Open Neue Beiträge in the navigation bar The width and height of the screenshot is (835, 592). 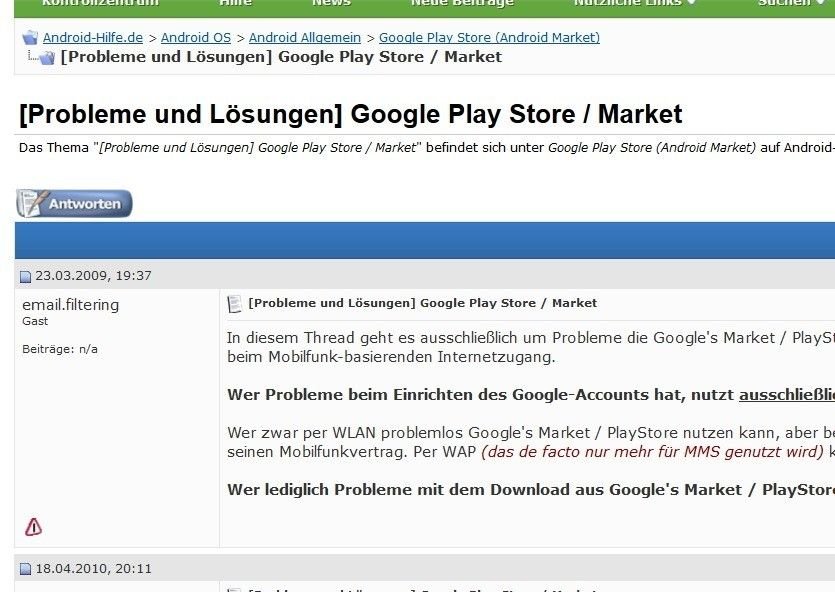tap(462, 3)
